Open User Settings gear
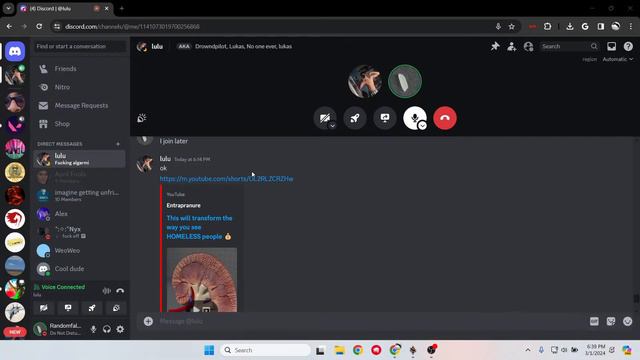This screenshot has height=360, width=640. 120,329
